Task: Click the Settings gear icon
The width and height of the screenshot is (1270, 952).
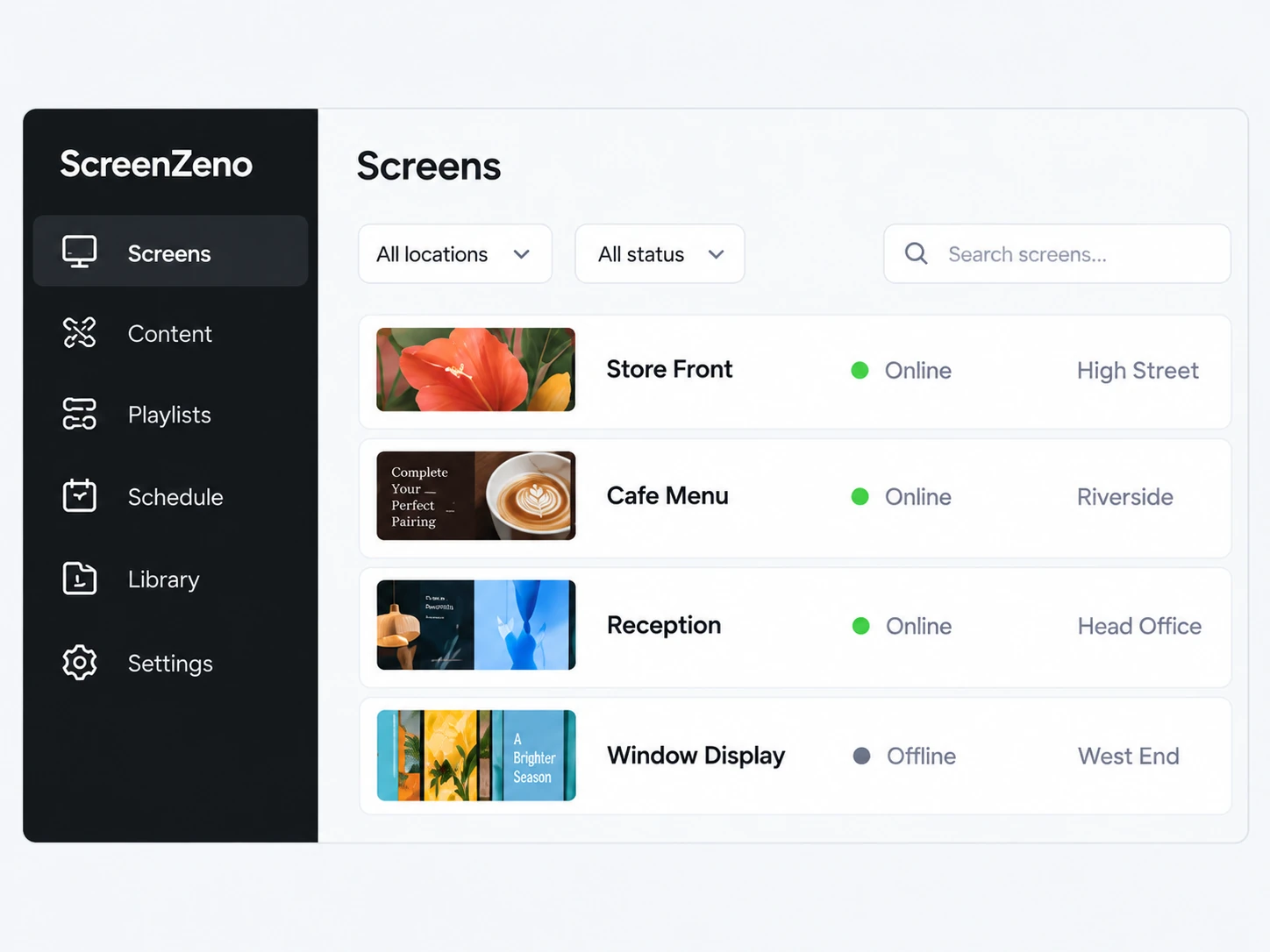Action: tap(79, 663)
